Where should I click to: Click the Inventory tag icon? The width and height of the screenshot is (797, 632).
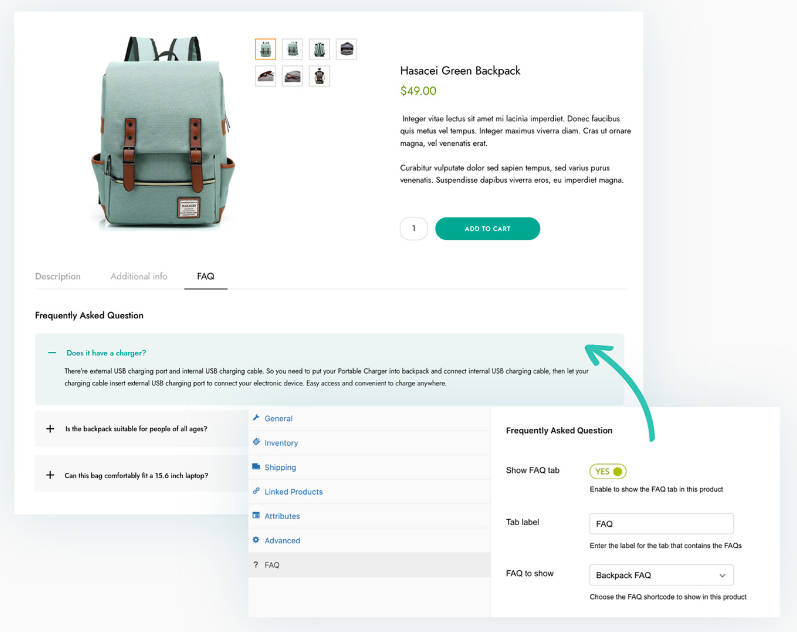point(256,442)
